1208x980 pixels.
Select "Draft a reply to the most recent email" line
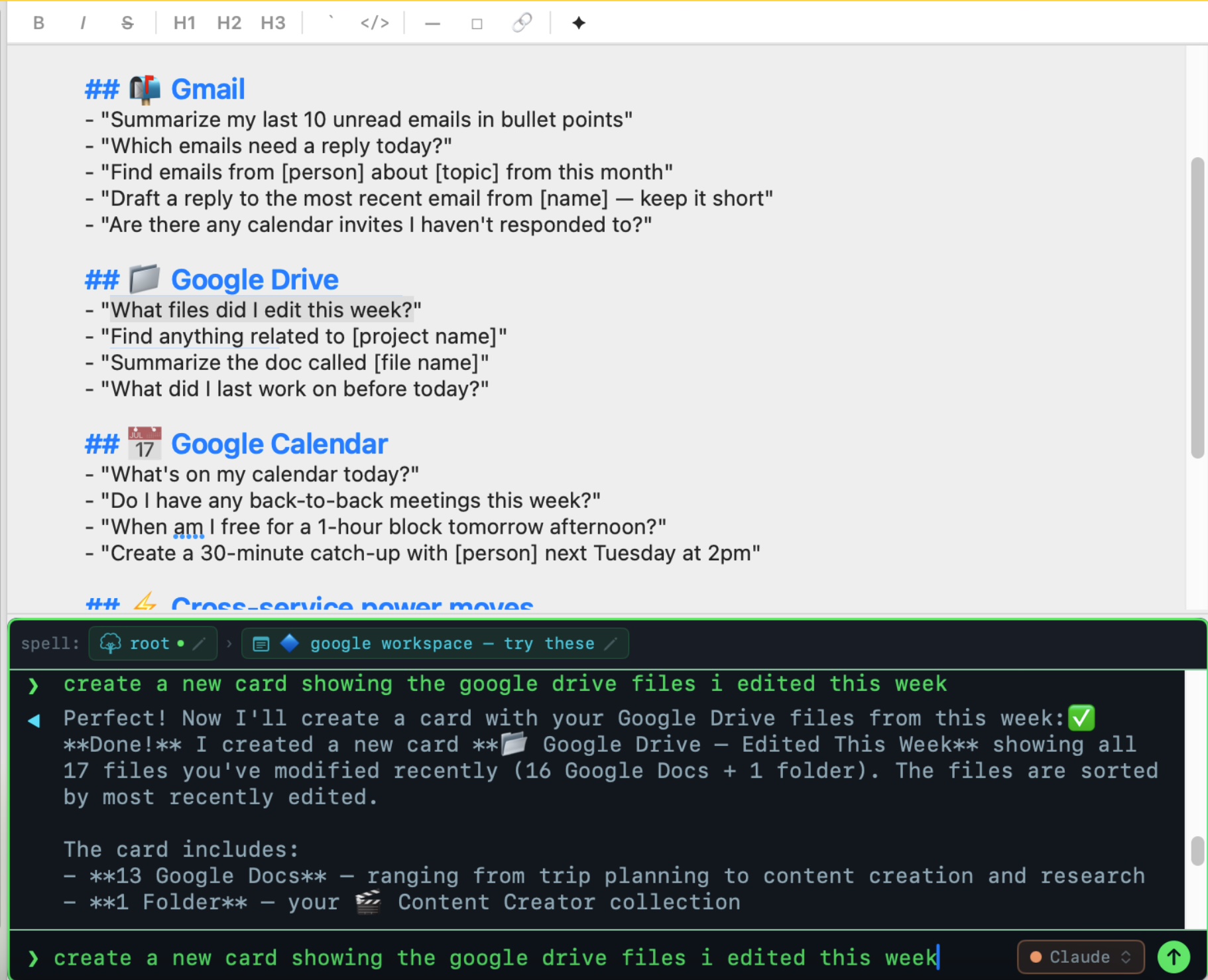pyautogui.click(x=429, y=198)
